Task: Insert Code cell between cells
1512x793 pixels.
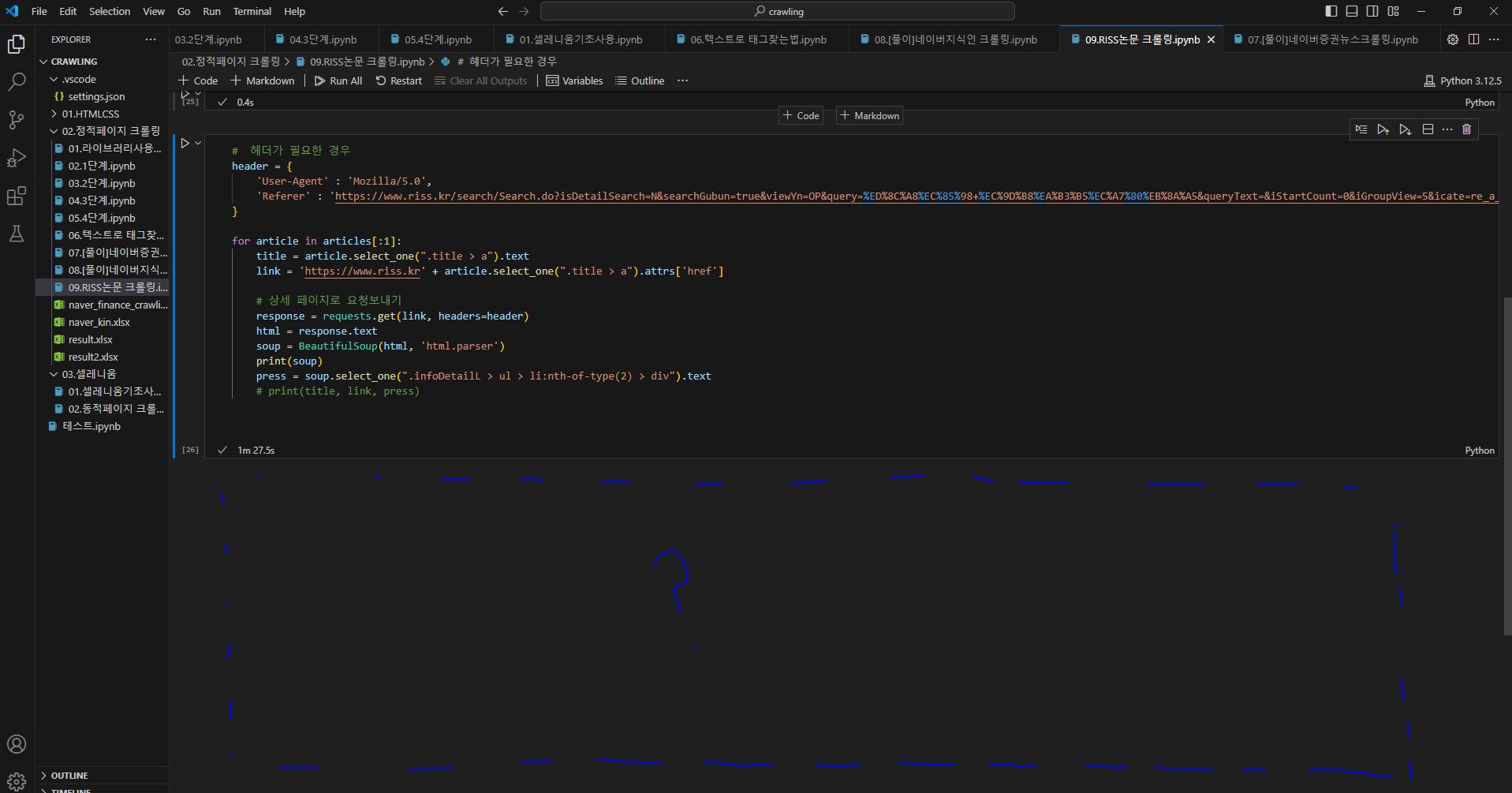Action: coord(801,115)
